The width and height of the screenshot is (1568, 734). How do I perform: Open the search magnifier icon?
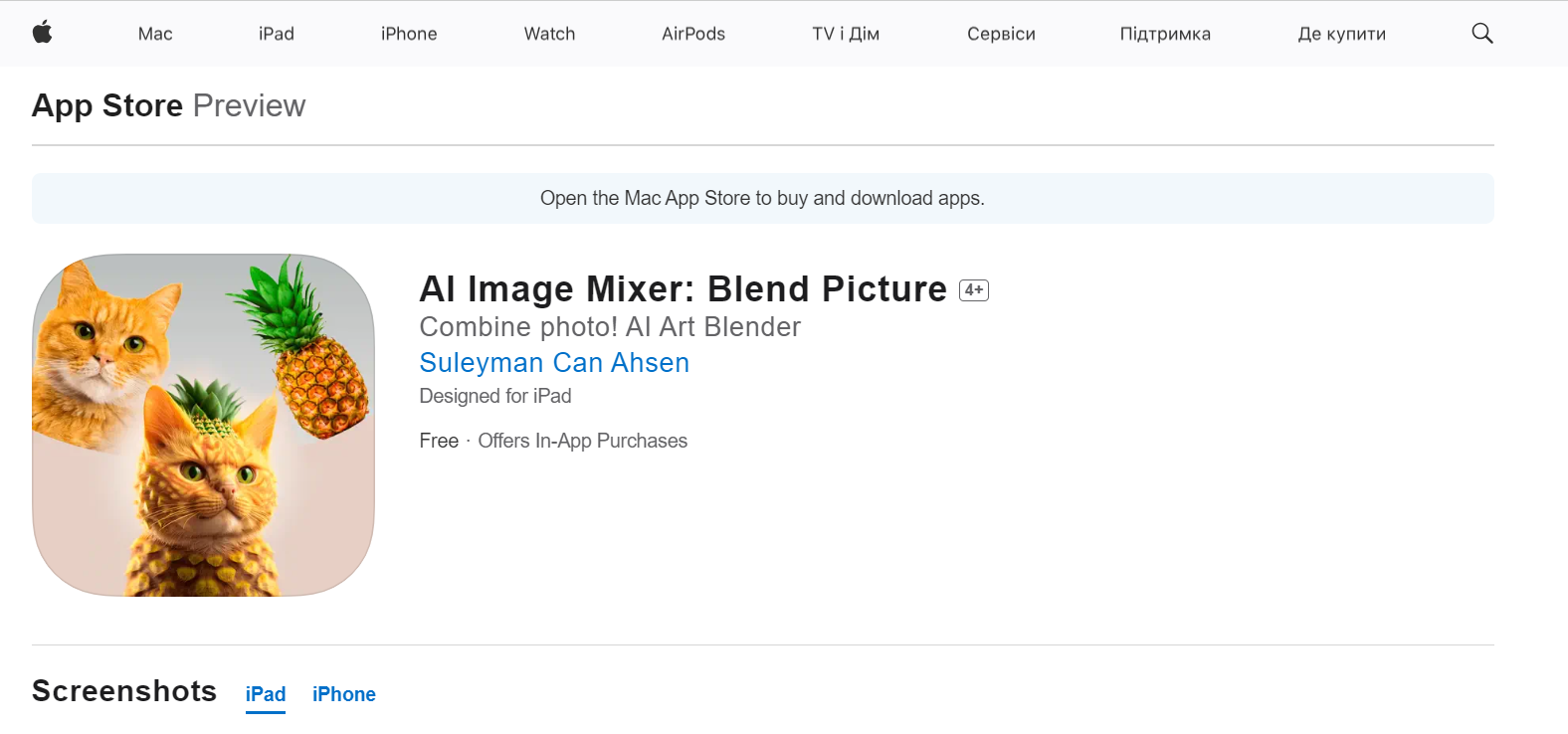click(x=1481, y=33)
